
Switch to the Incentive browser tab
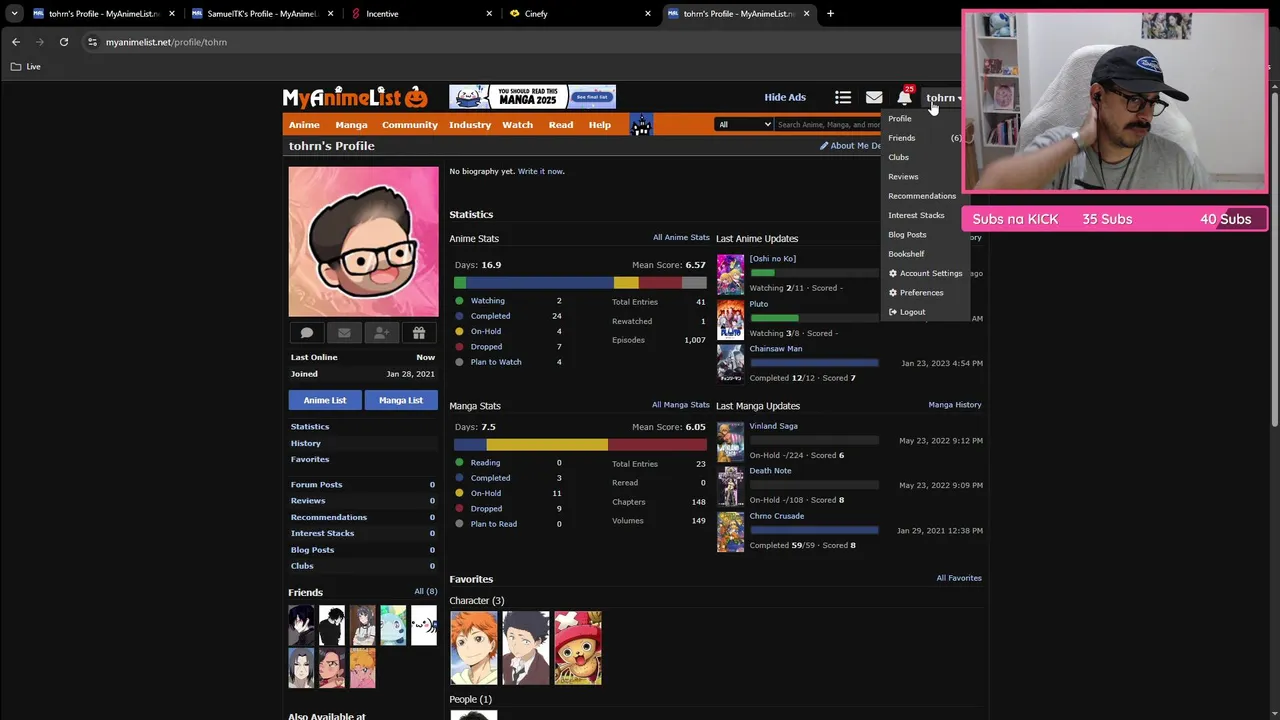pos(420,14)
